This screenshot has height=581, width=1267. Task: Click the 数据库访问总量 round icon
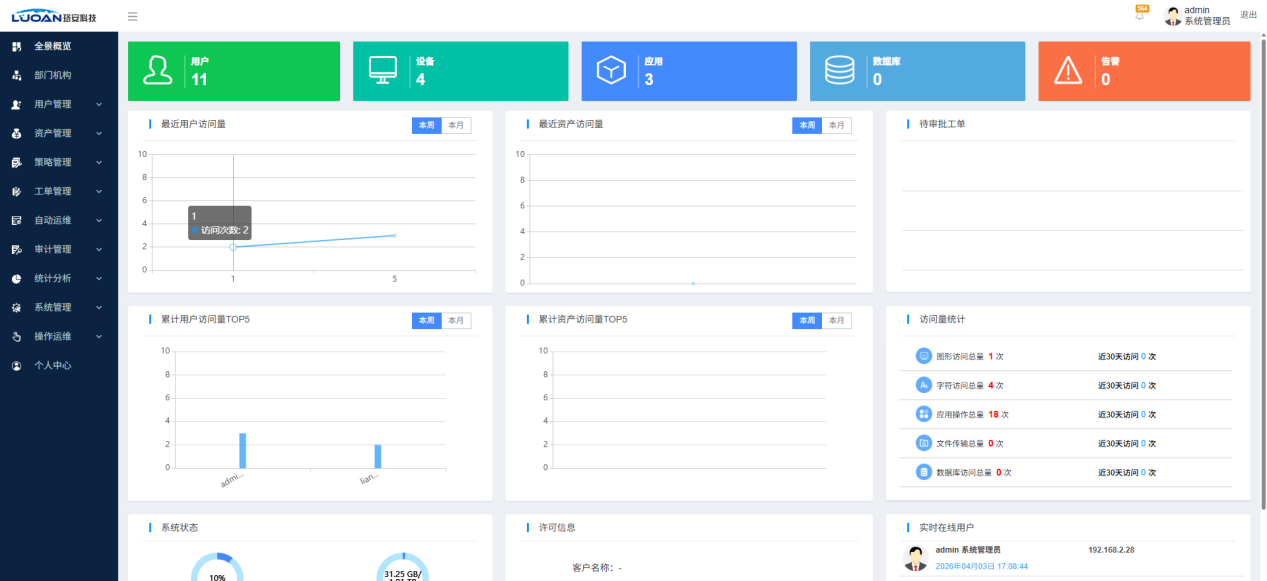coord(923,472)
